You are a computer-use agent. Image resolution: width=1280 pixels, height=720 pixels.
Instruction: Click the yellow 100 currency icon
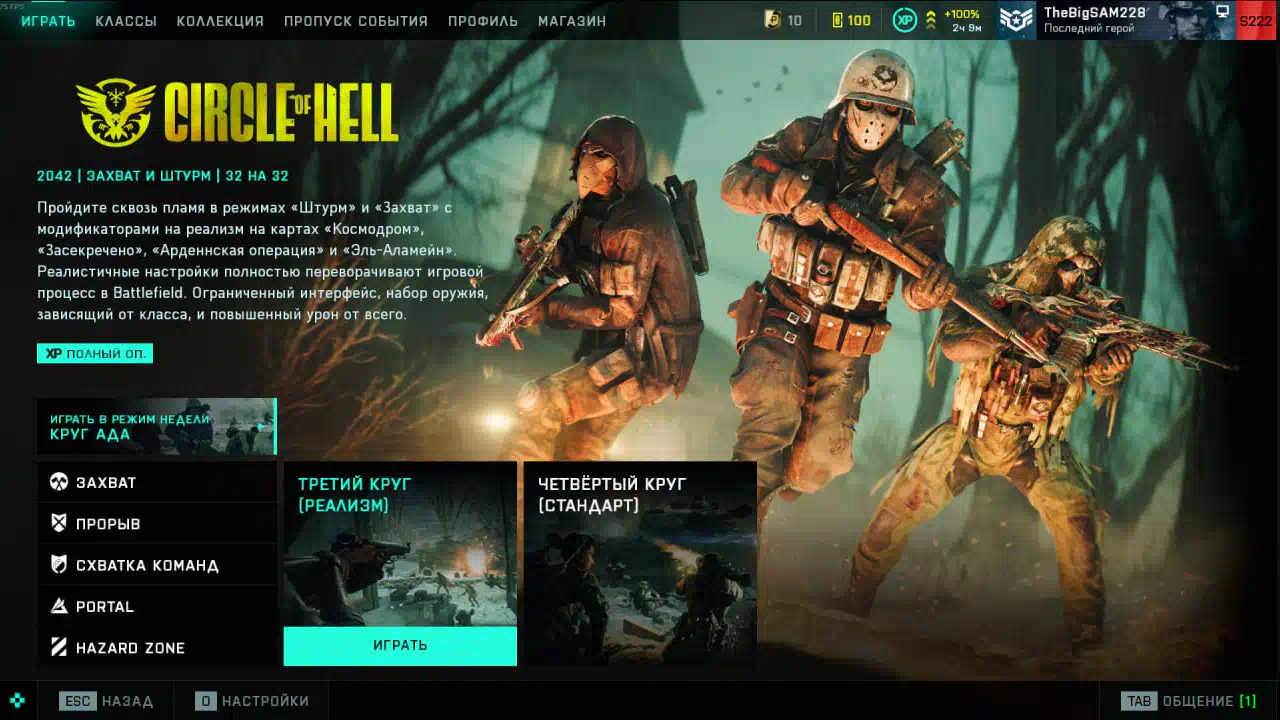(x=838, y=20)
